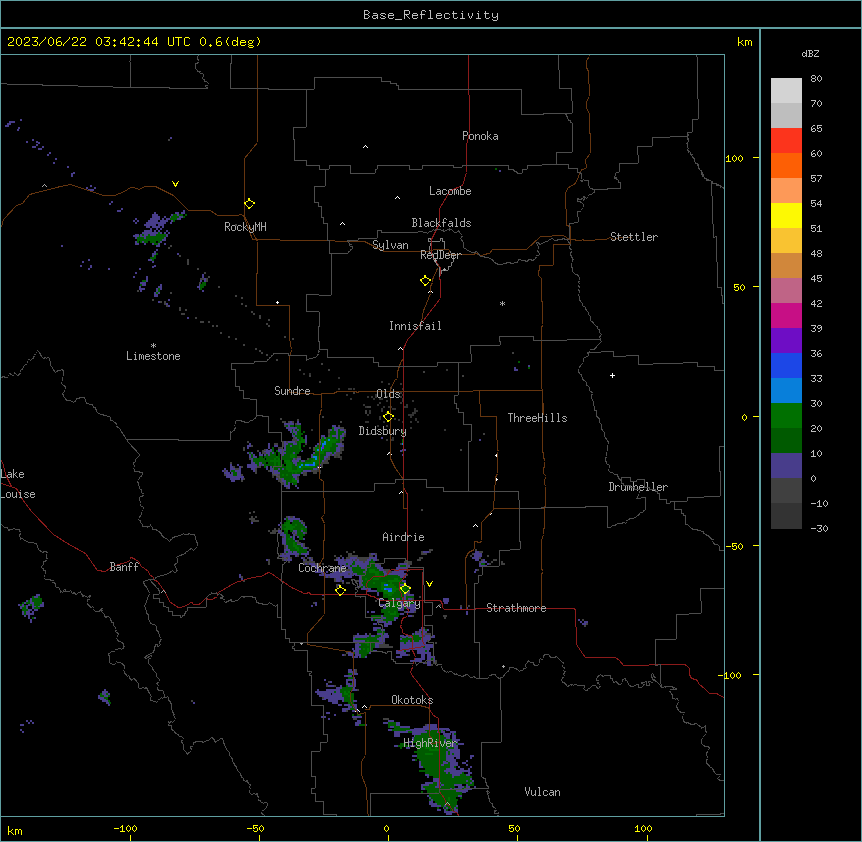The image size is (862, 842).
Task: Select the ThreeHills label
Action: pyautogui.click(x=537, y=418)
